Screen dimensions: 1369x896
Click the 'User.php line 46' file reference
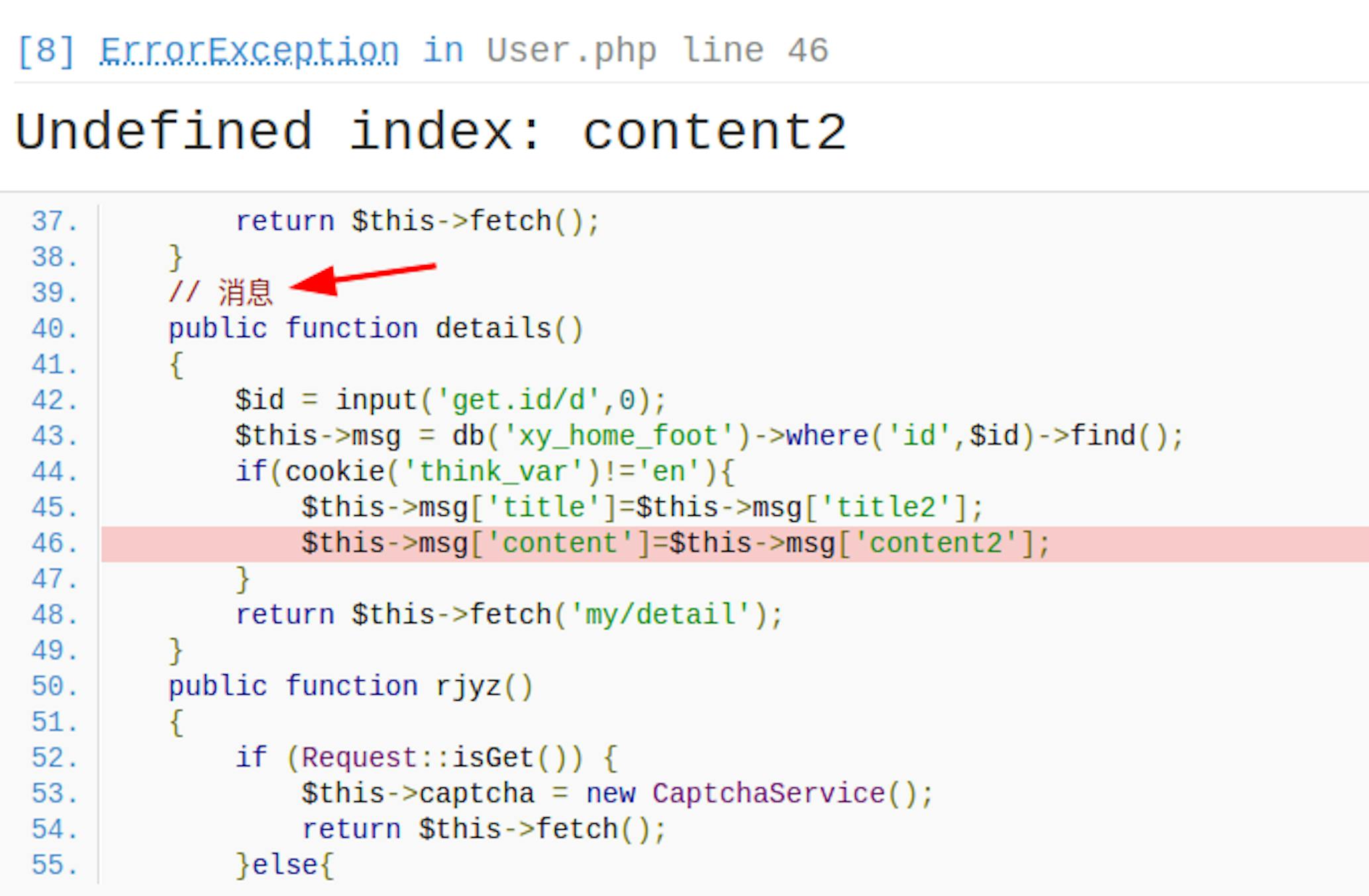coord(657,51)
